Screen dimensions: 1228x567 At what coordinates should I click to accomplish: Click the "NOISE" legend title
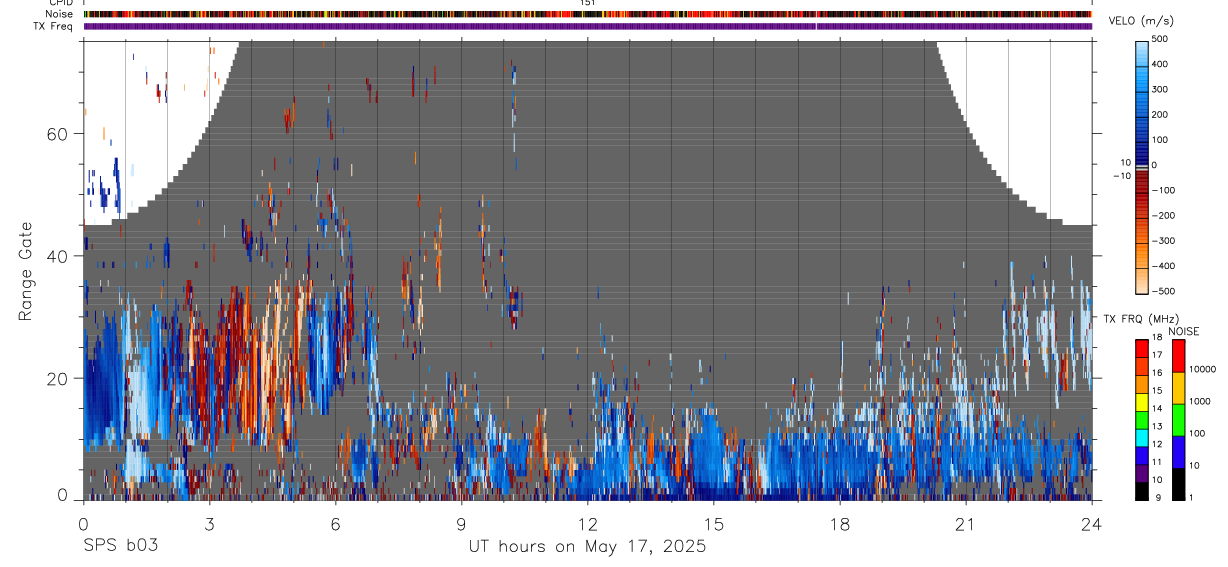point(1183,332)
